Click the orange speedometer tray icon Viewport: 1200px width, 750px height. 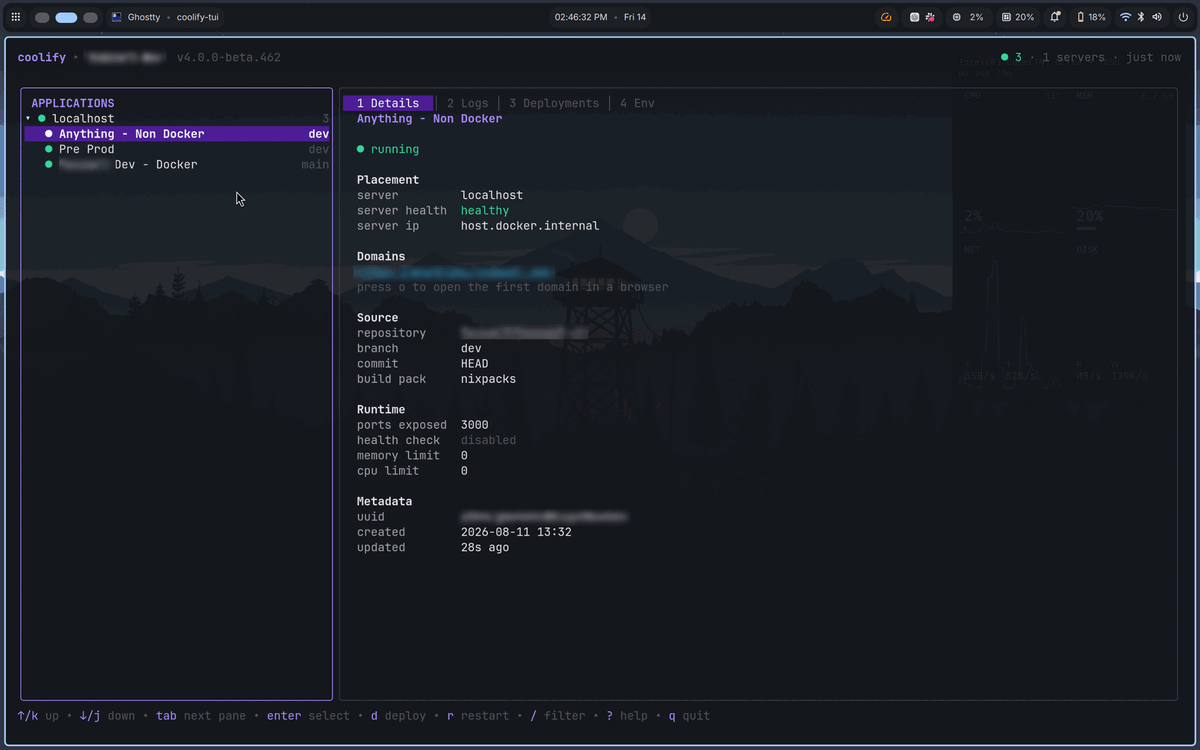click(x=886, y=17)
